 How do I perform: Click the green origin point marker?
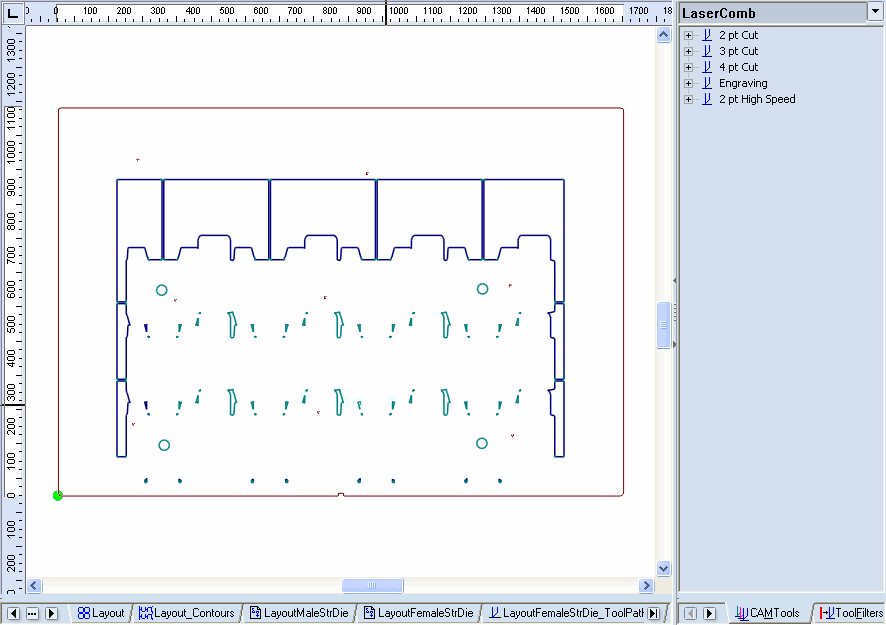pos(58,496)
